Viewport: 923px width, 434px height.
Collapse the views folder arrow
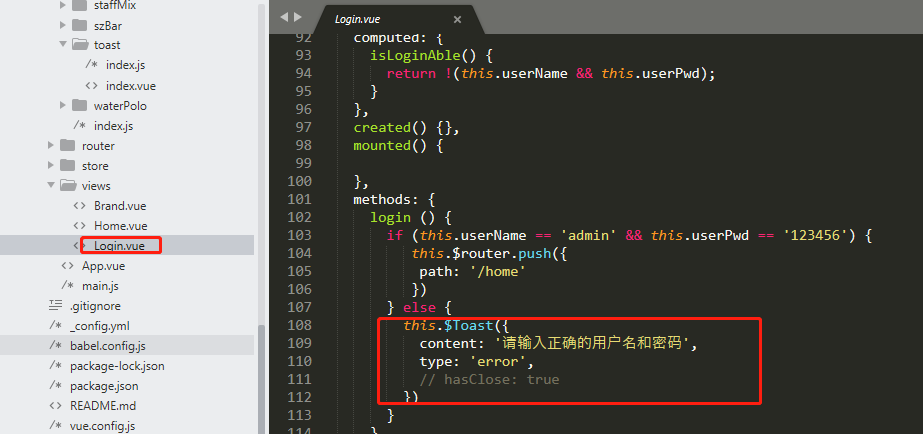coord(51,185)
